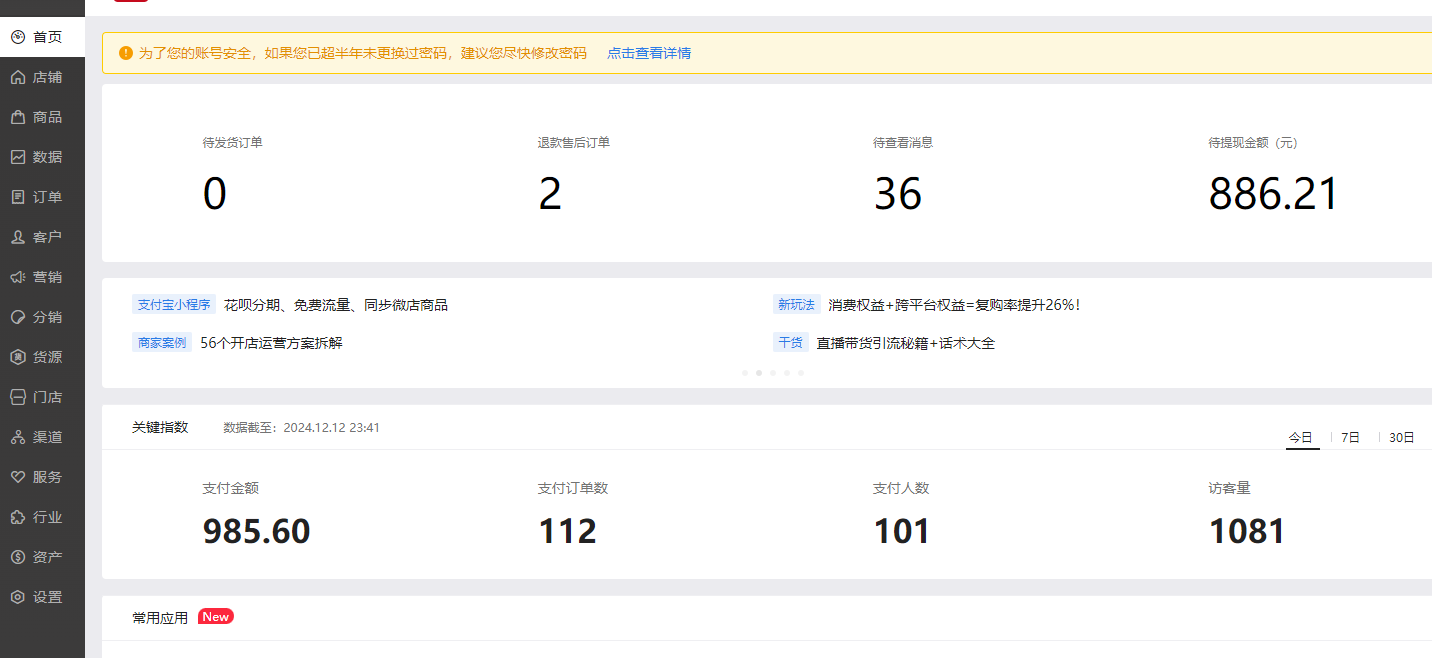Click the 商品 shopping bag icon
Image resolution: width=1432 pixels, height=658 pixels.
tap(17, 117)
